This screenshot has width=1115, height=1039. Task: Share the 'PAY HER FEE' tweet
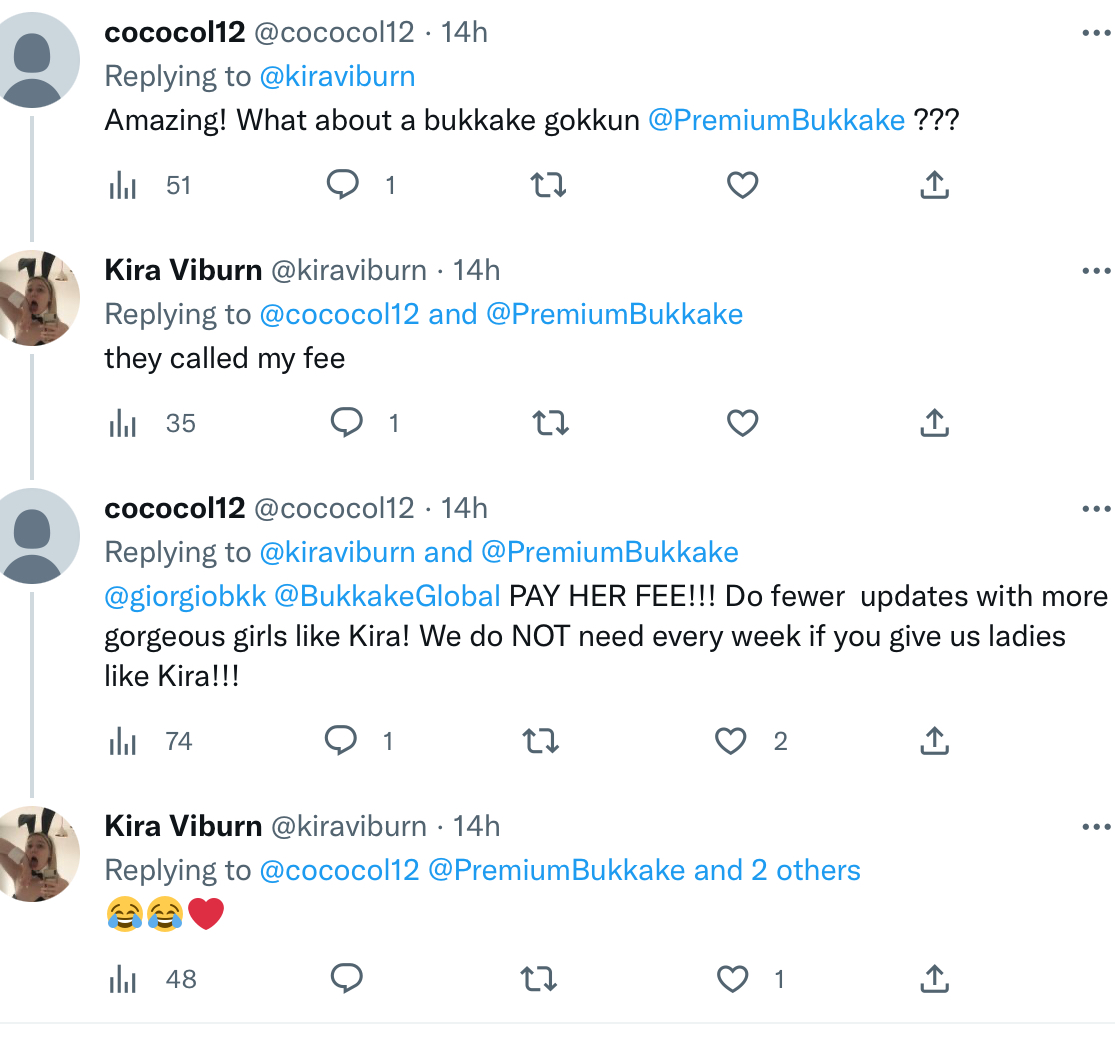click(933, 741)
